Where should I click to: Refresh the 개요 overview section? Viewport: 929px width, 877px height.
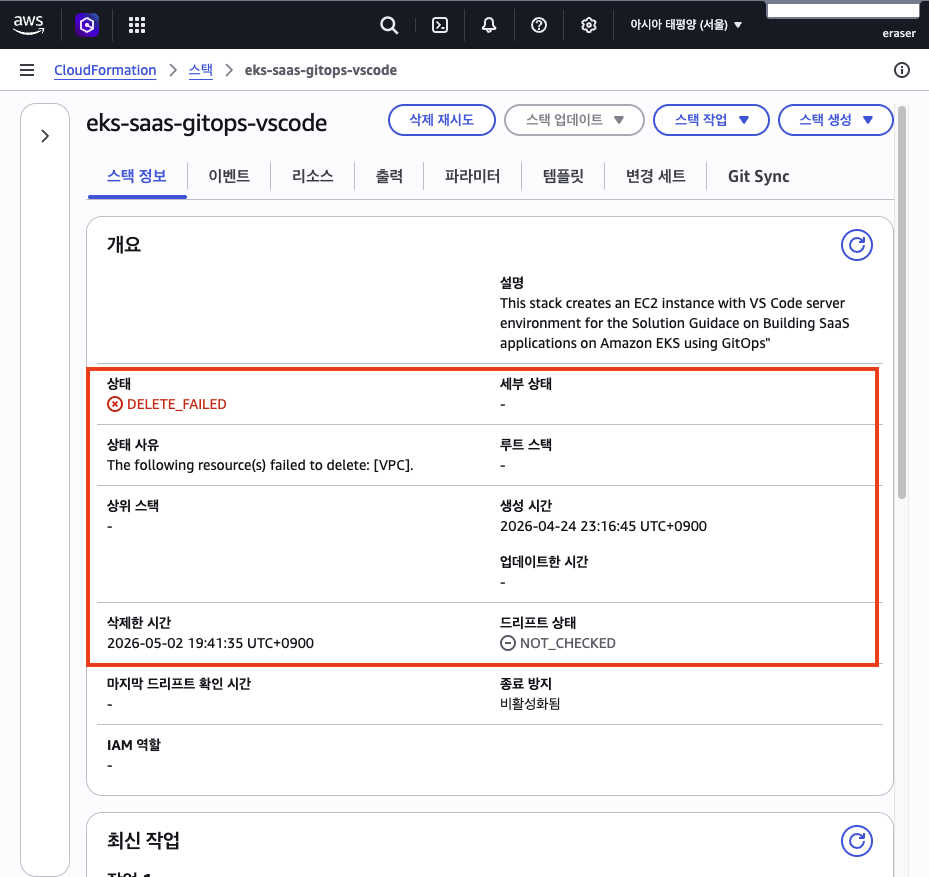[x=857, y=245]
